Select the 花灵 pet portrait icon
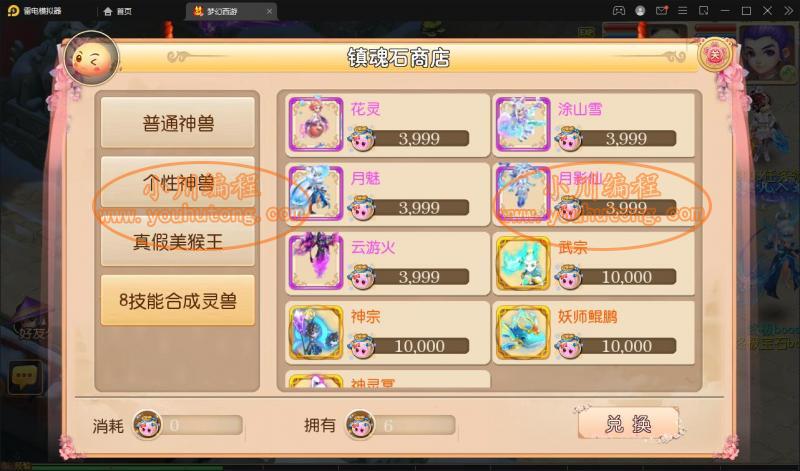800x471 pixels. pyautogui.click(x=316, y=124)
